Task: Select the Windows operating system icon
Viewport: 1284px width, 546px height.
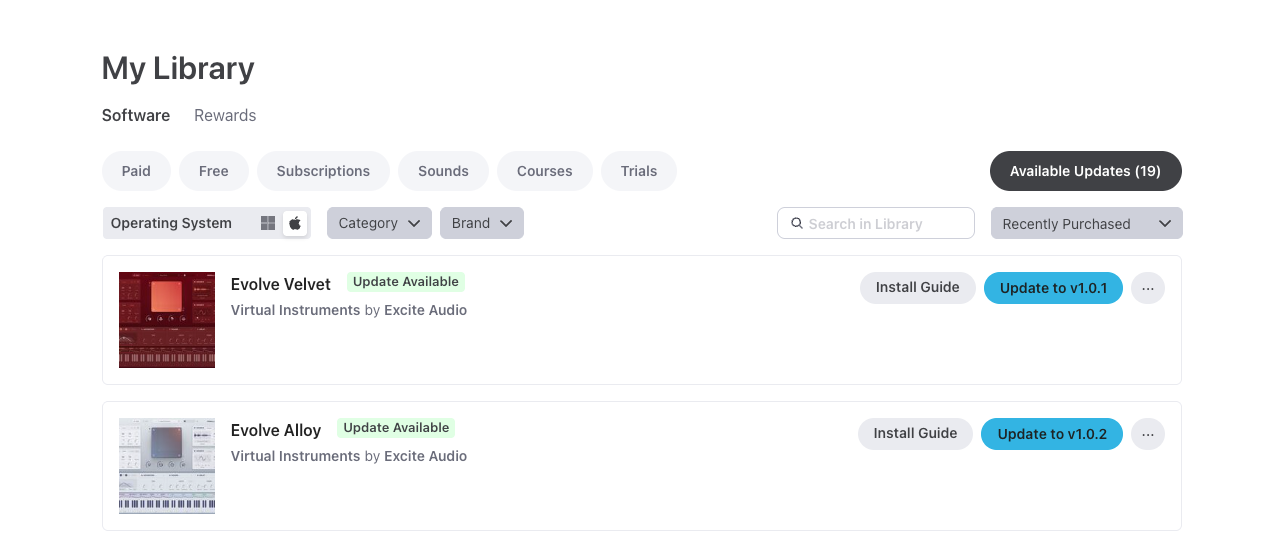Action: pyautogui.click(x=268, y=223)
